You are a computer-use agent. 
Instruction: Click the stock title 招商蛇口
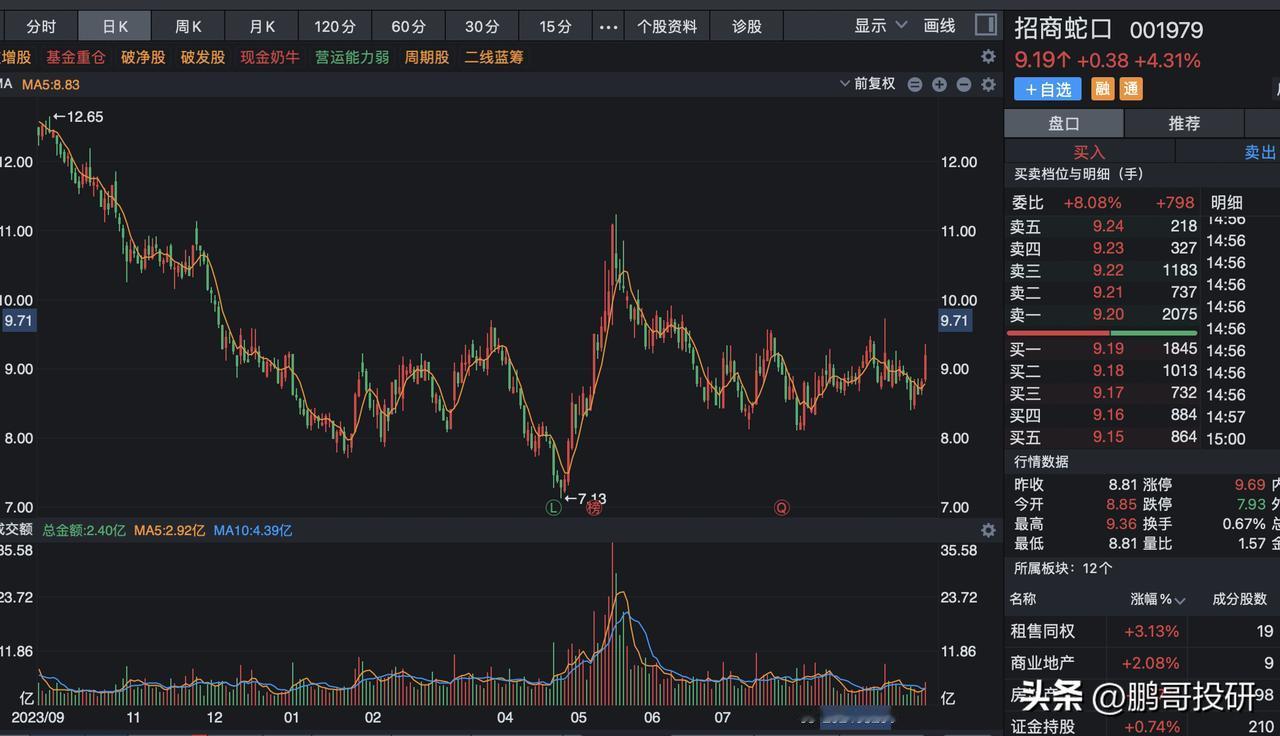(x=1065, y=29)
